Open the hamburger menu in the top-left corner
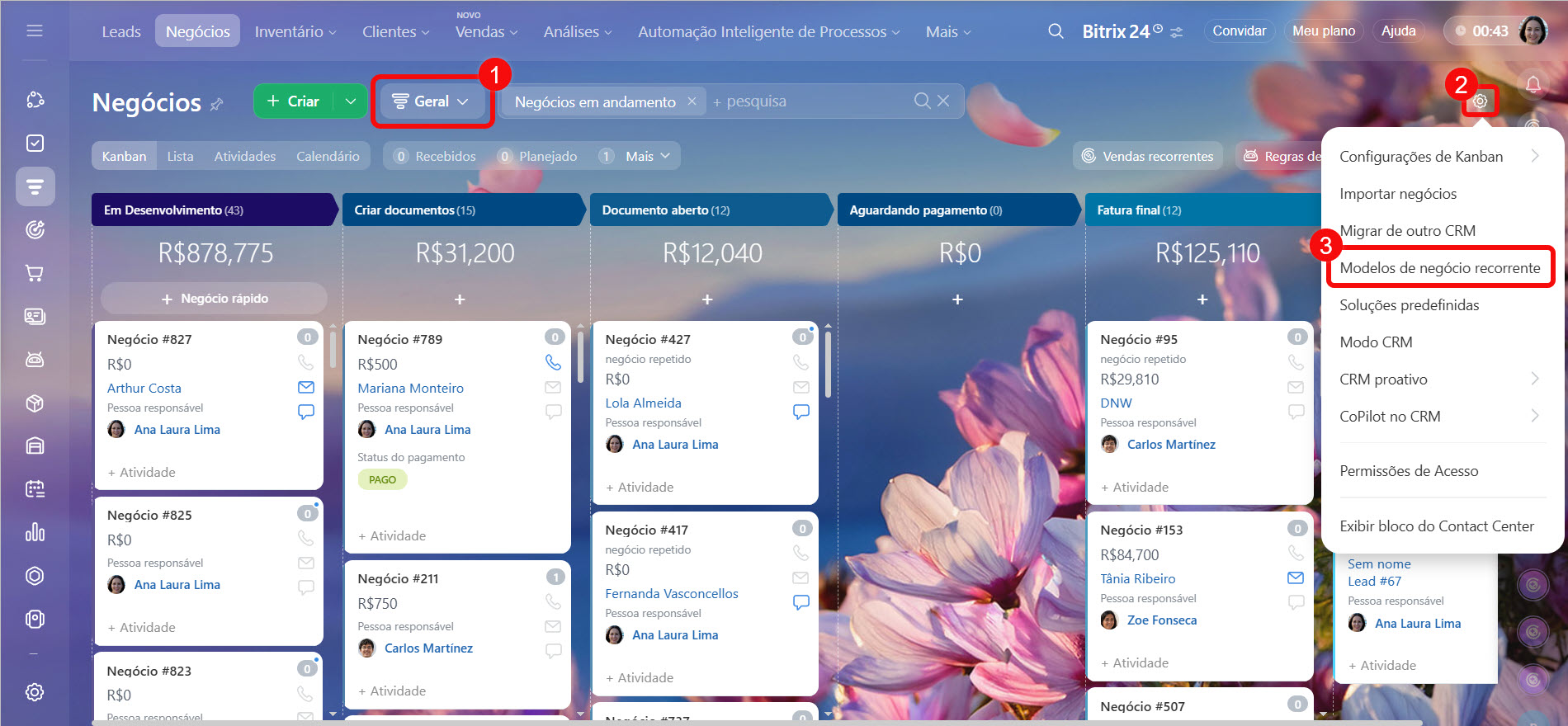The height and width of the screenshot is (726, 1568). click(x=35, y=31)
